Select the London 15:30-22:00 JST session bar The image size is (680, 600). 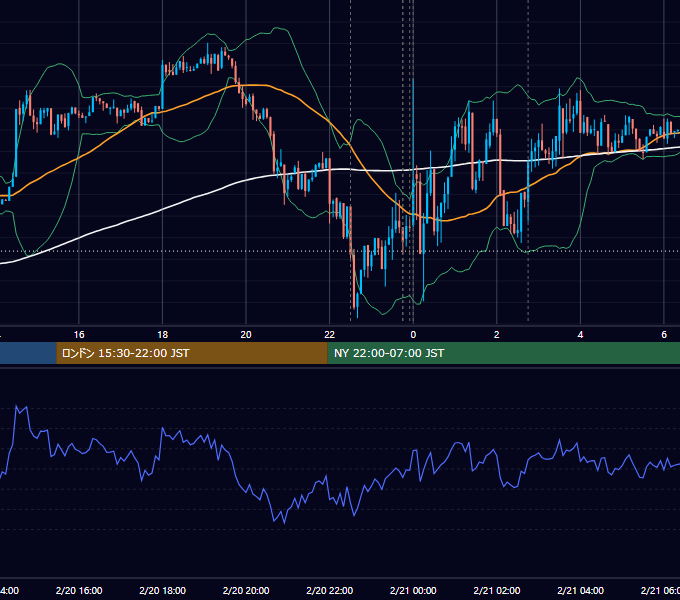[192, 353]
